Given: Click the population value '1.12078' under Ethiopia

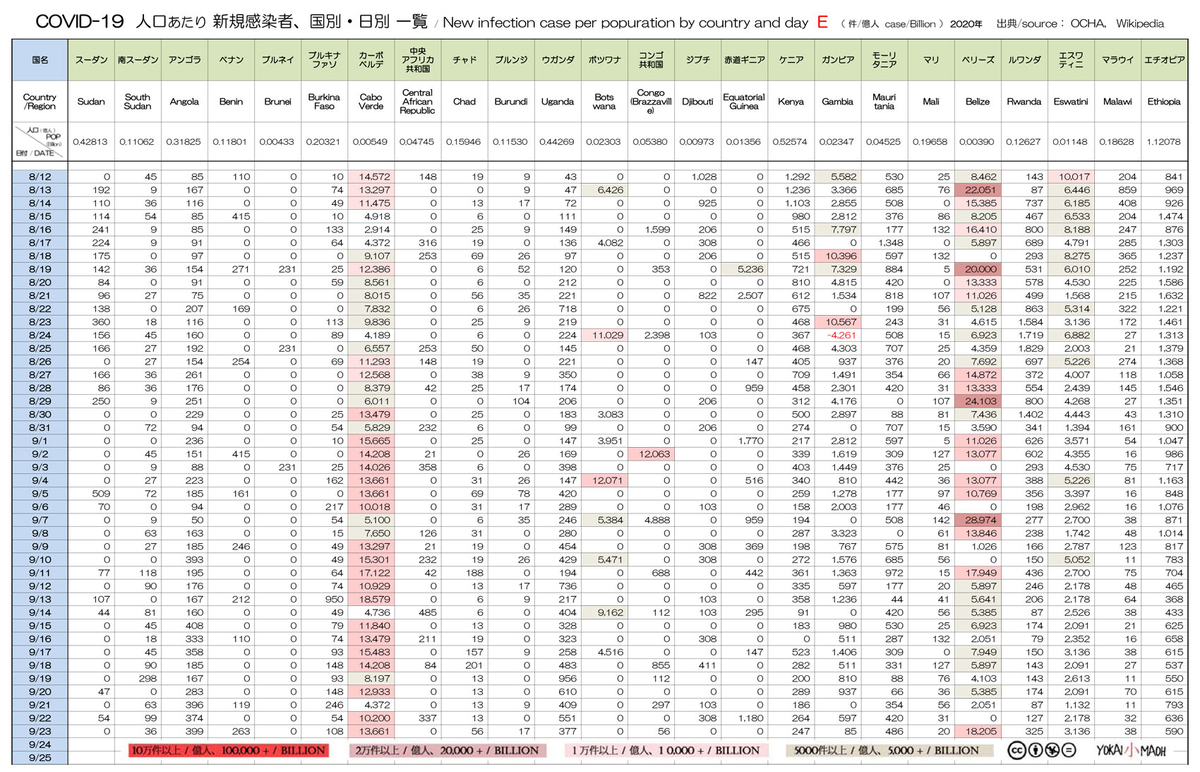Looking at the screenshot, I should (x=1164, y=140).
